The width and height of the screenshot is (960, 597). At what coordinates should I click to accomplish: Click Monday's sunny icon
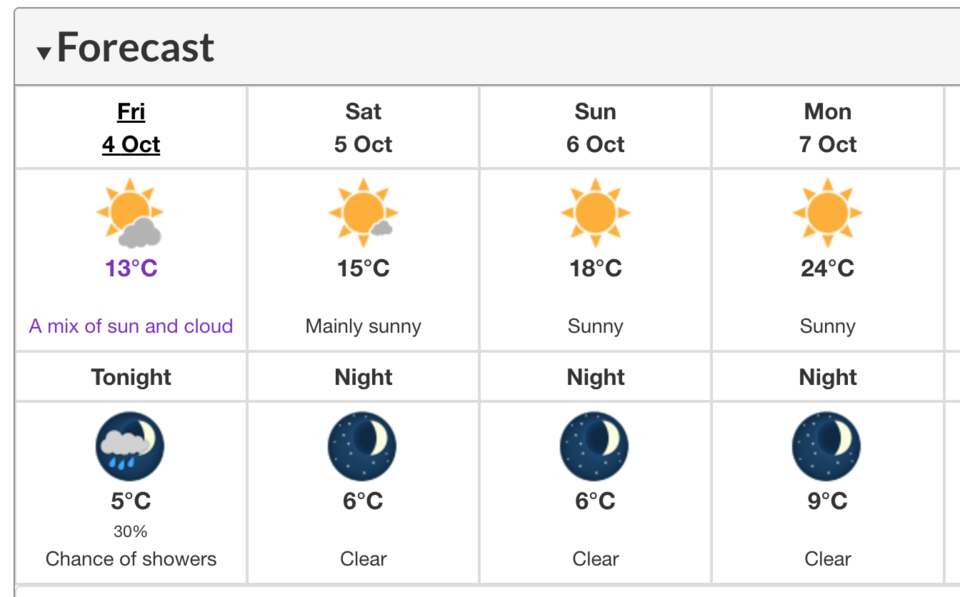(827, 212)
